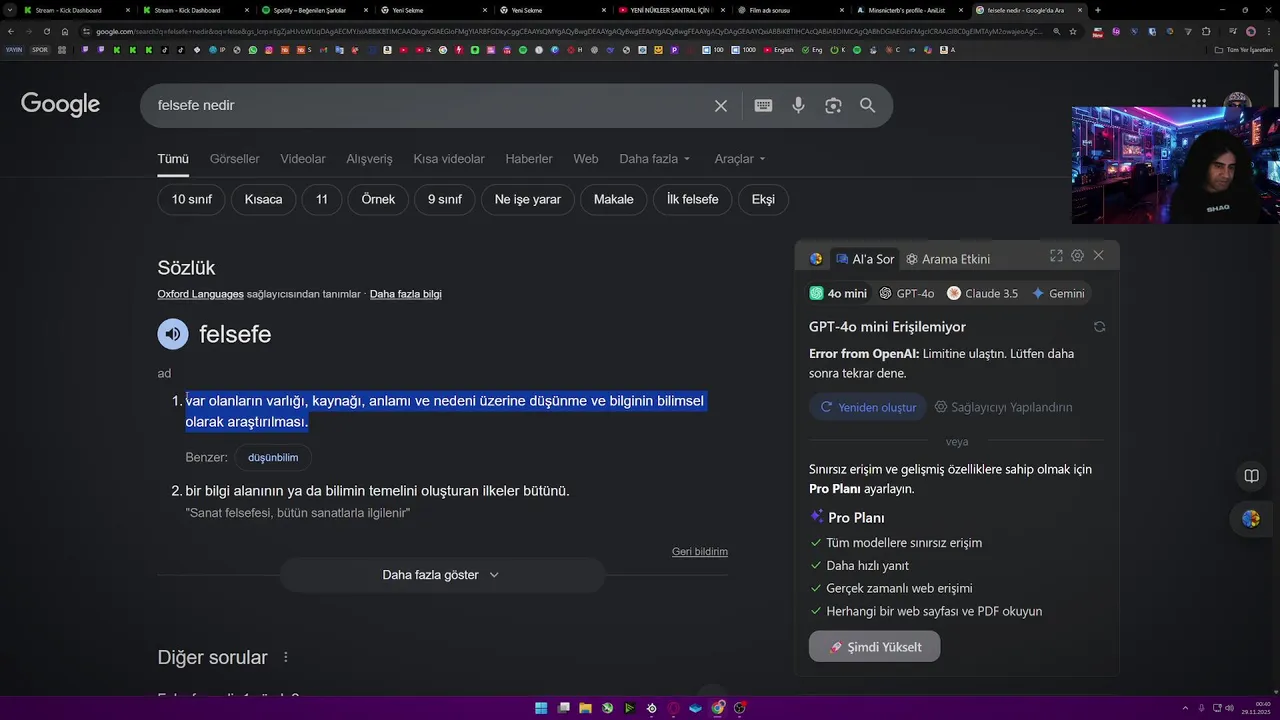Viewport: 1280px width, 720px height.
Task: Close the AI assistant panel
Action: pos(1098,256)
